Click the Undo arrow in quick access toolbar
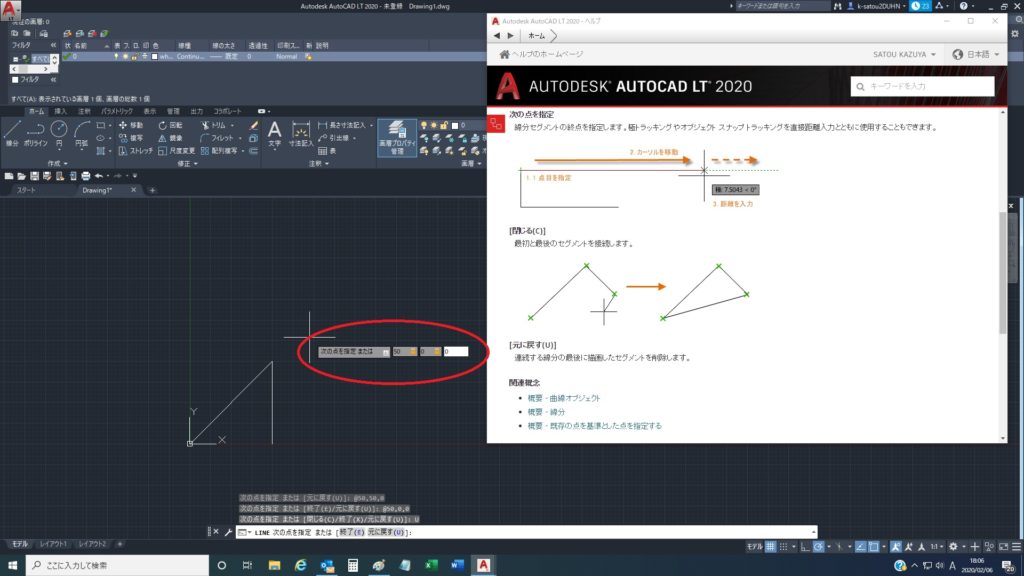This screenshot has width=1024, height=576. 99,176
